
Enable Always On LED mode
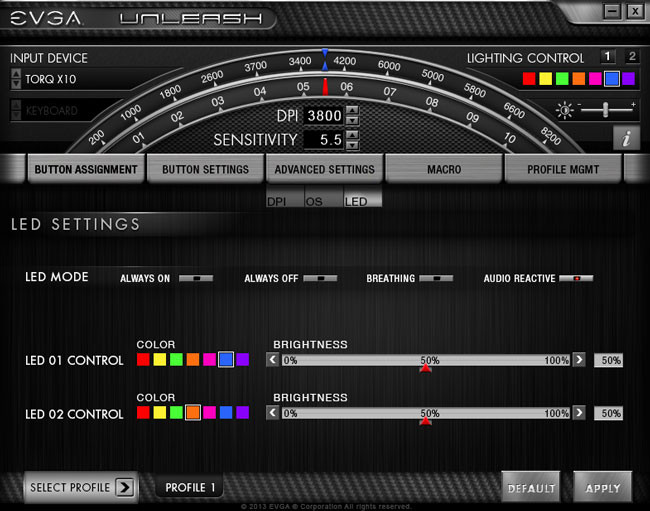[x=196, y=278]
